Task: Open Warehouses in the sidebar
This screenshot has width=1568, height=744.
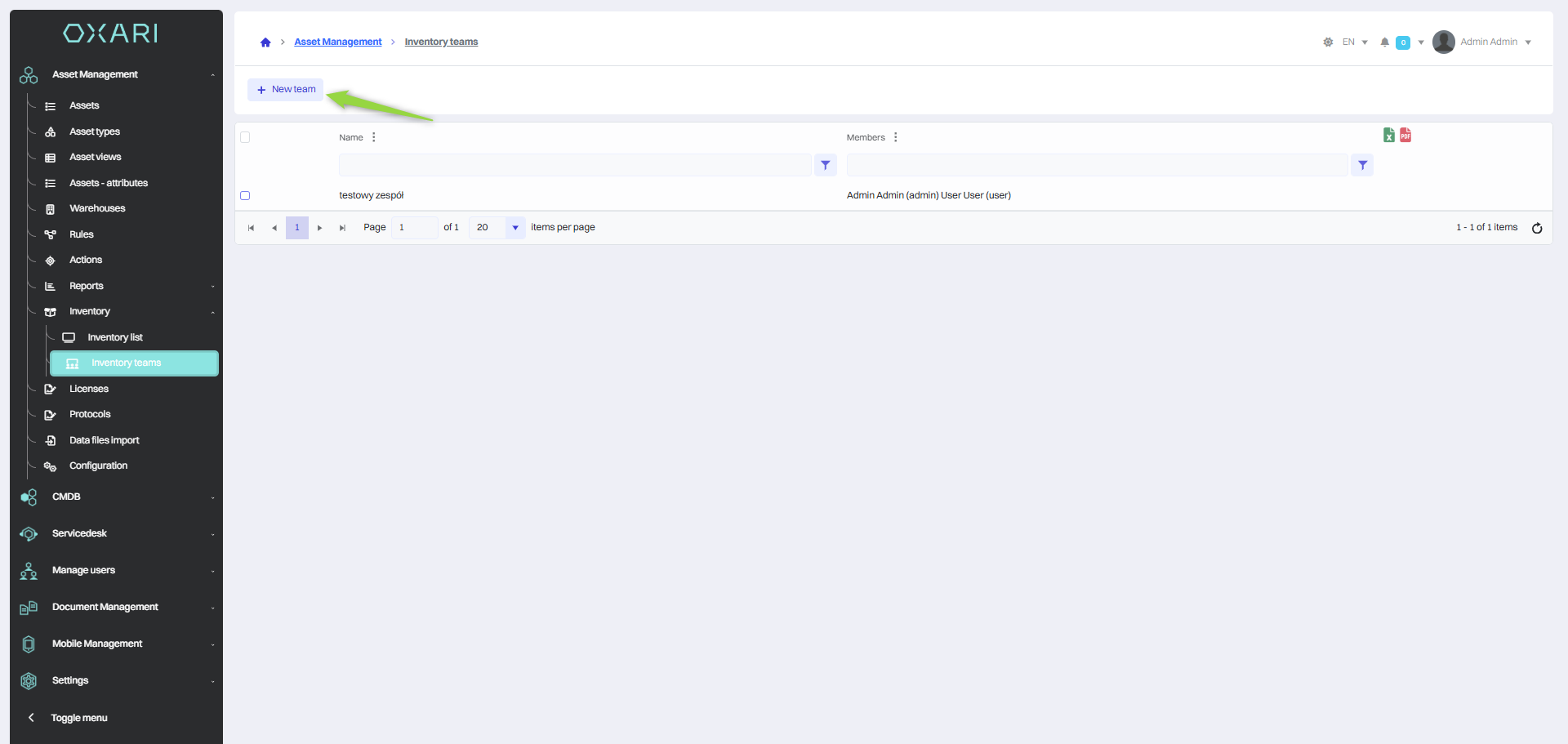Action: click(97, 208)
